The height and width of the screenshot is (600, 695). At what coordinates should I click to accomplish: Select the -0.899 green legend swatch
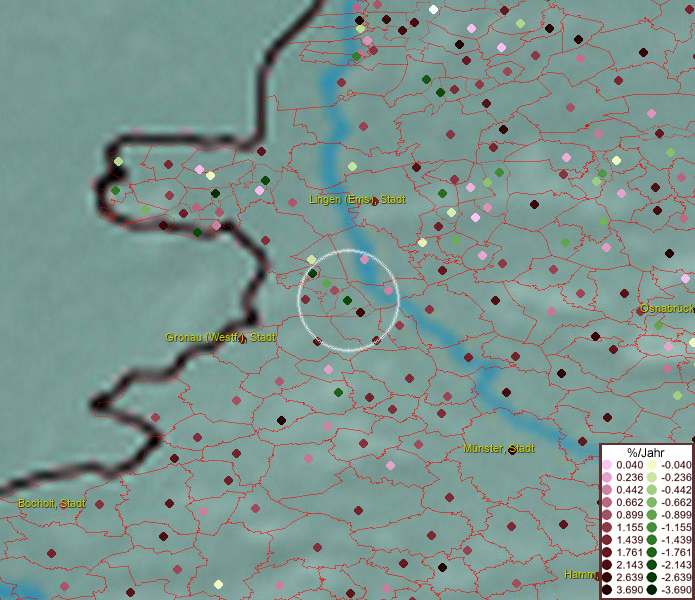coord(651,515)
